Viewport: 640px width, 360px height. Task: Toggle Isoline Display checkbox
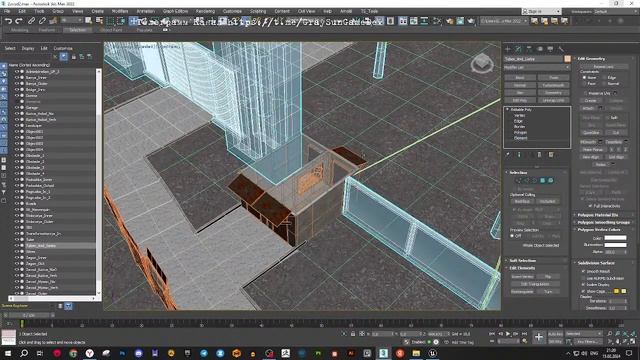[x=583, y=284]
